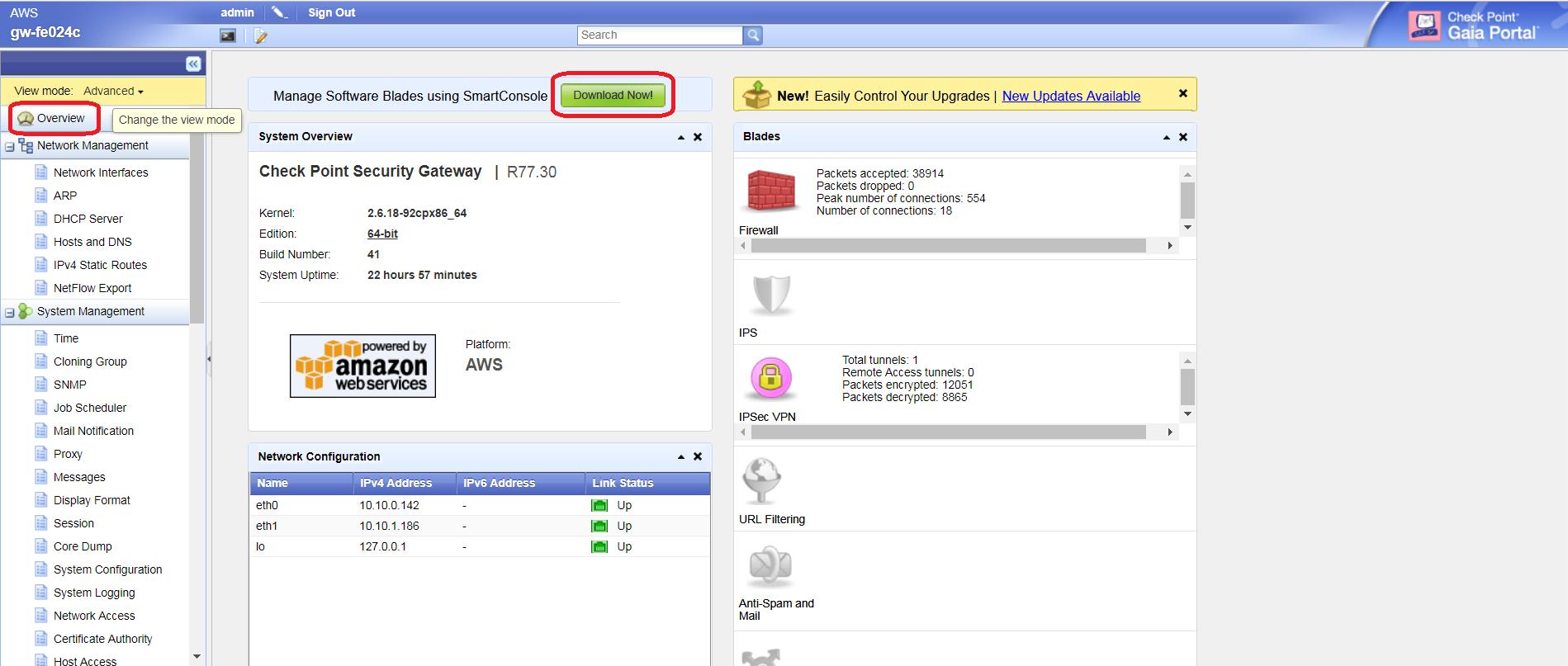Image resolution: width=1568 pixels, height=666 pixels.
Task: Collapse the System Overview panel
Action: click(x=680, y=137)
